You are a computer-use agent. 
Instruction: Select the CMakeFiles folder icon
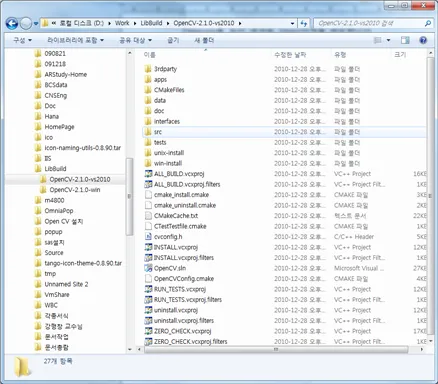click(x=148, y=90)
